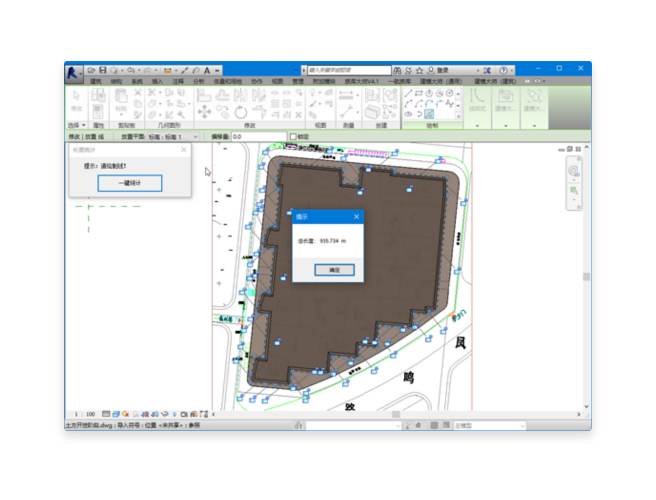This screenshot has width=656, height=500.
Task: Click the 1 : 100 view scale
Action: (x=85, y=414)
